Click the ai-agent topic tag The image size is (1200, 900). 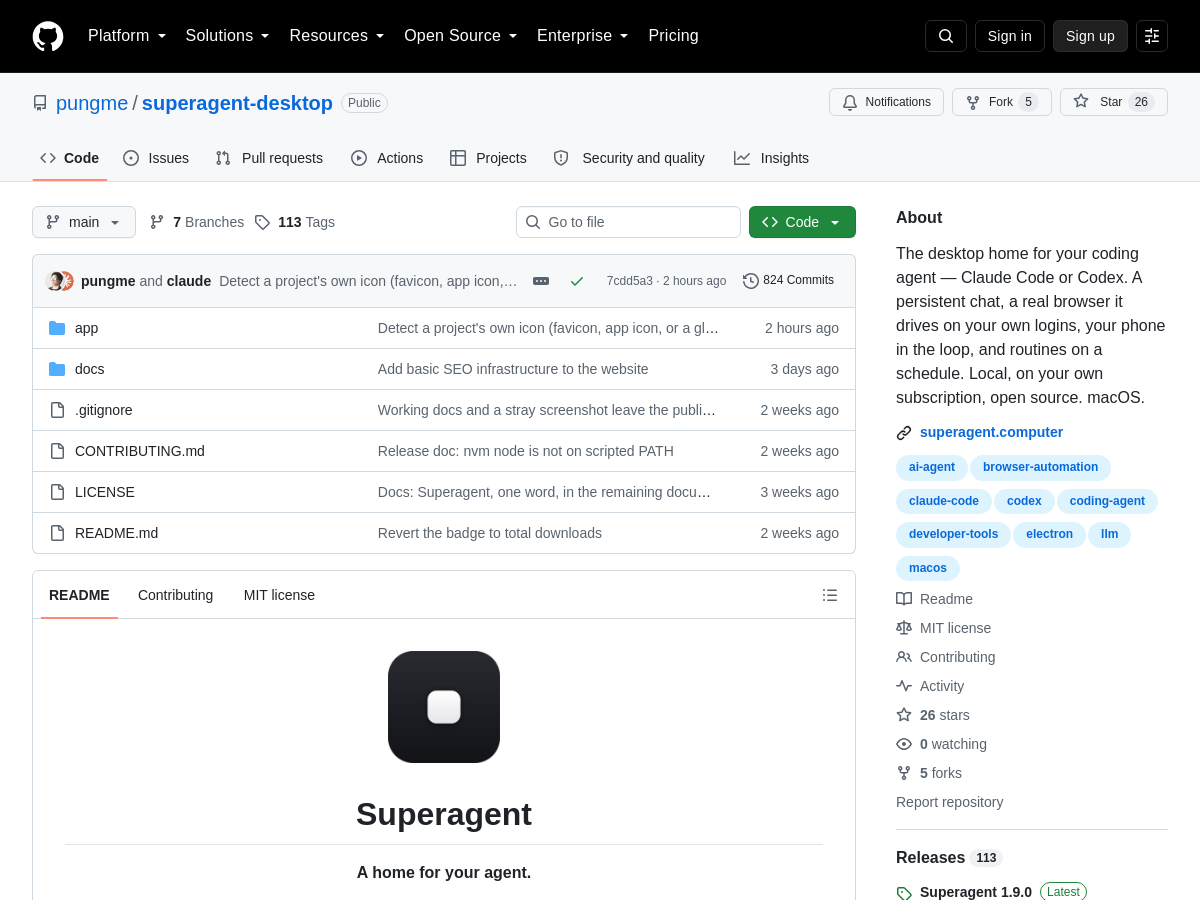point(932,467)
